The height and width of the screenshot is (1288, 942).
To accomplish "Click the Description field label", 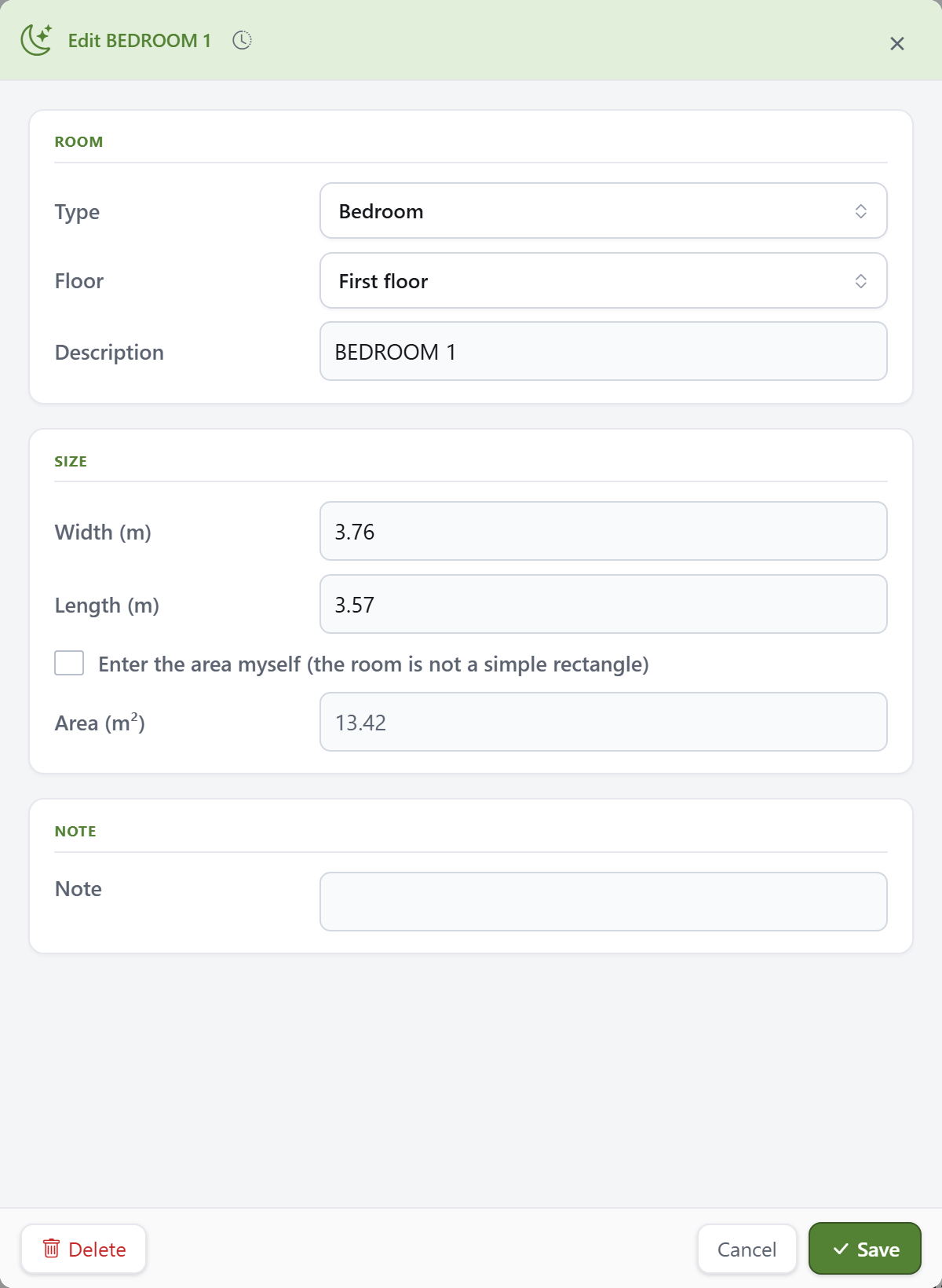I will pyautogui.click(x=109, y=353).
